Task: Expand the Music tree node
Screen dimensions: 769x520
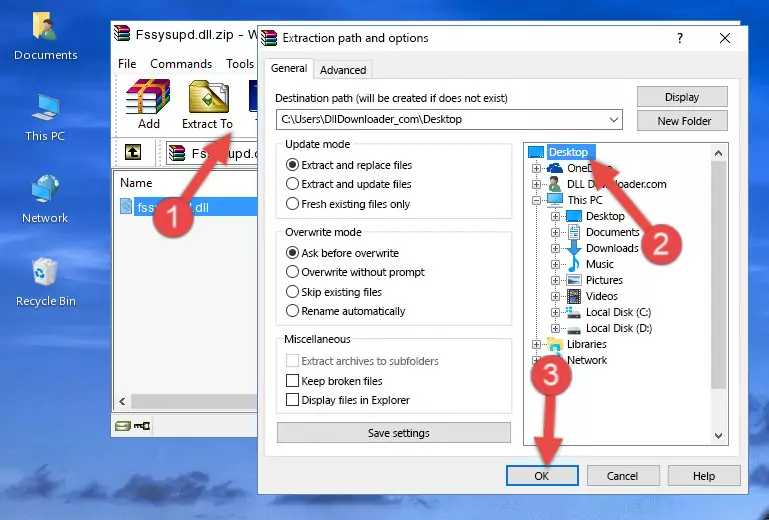Action: [x=555, y=264]
